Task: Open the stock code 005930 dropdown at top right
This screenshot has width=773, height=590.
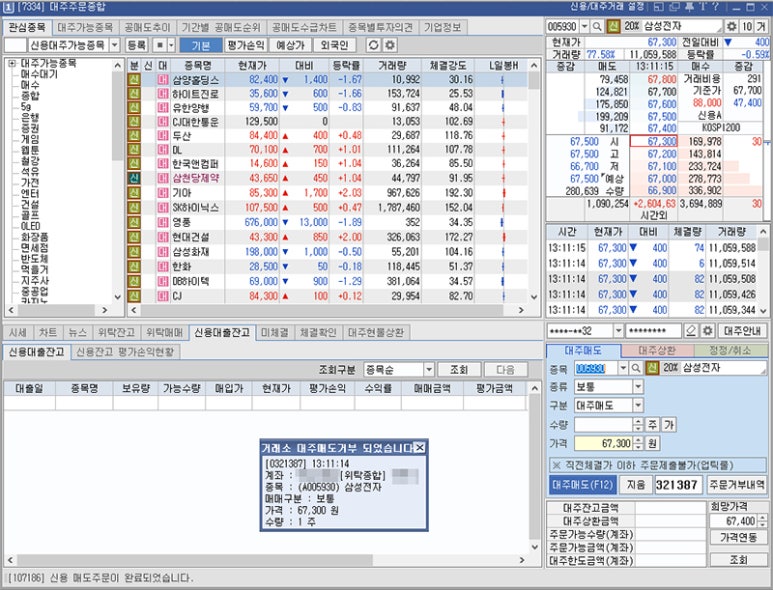Action: tap(585, 27)
